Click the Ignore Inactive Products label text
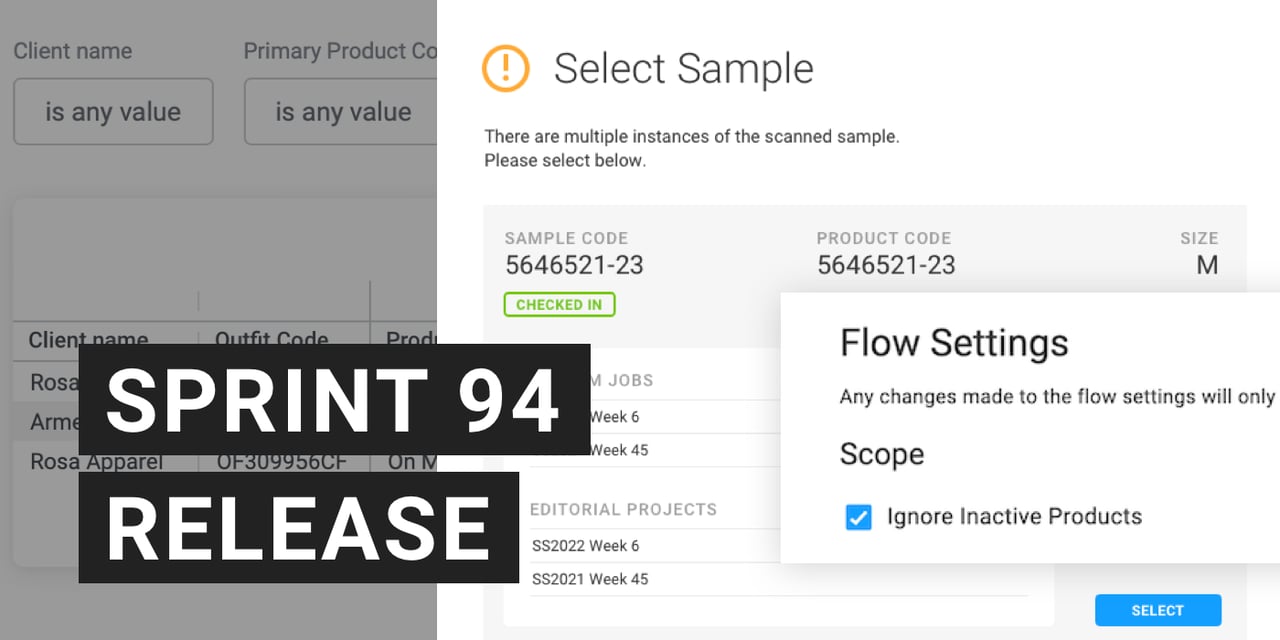Screen dimensions: 1280x640 (1014, 517)
